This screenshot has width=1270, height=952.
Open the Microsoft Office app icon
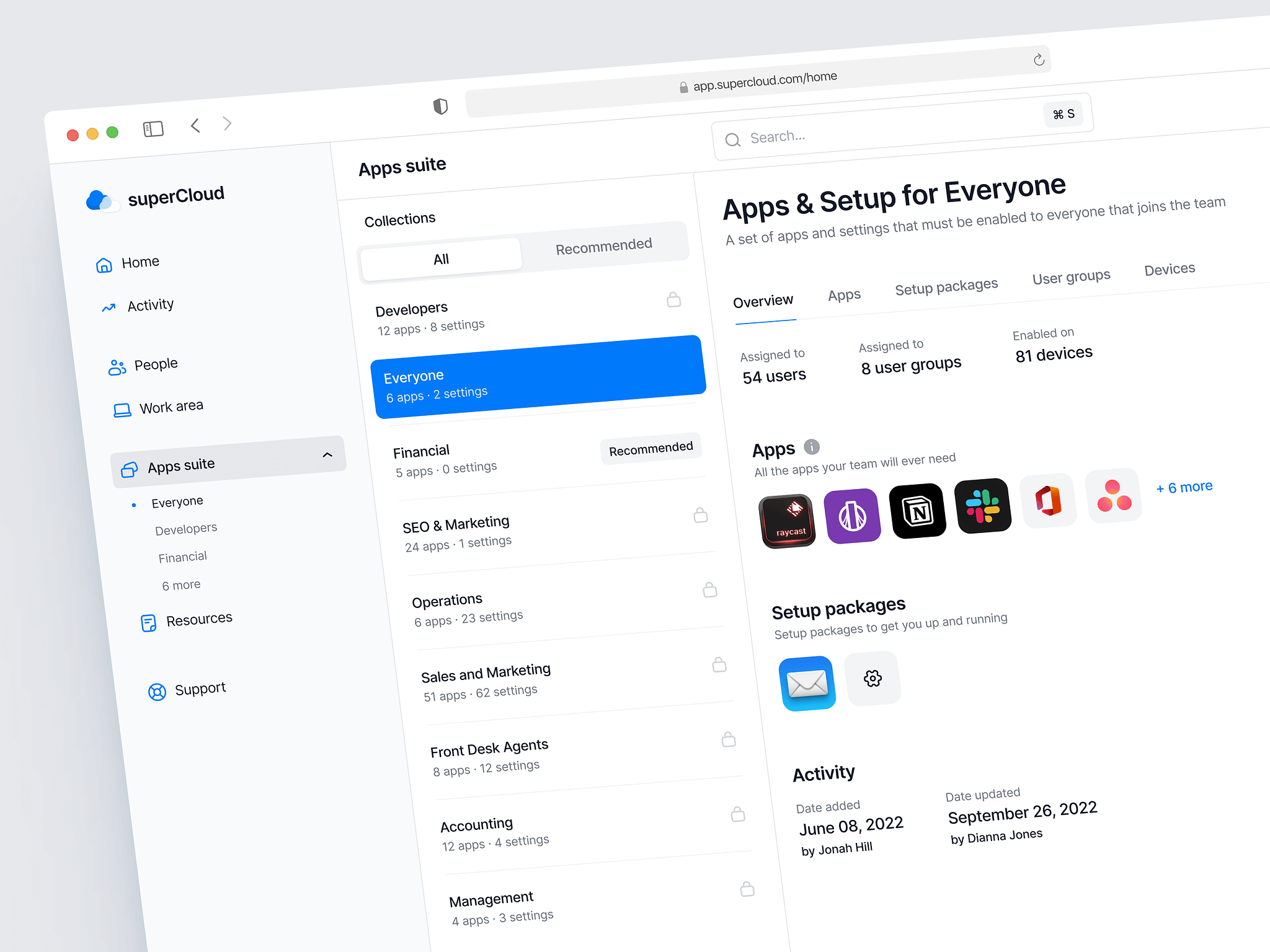pyautogui.click(x=1048, y=501)
